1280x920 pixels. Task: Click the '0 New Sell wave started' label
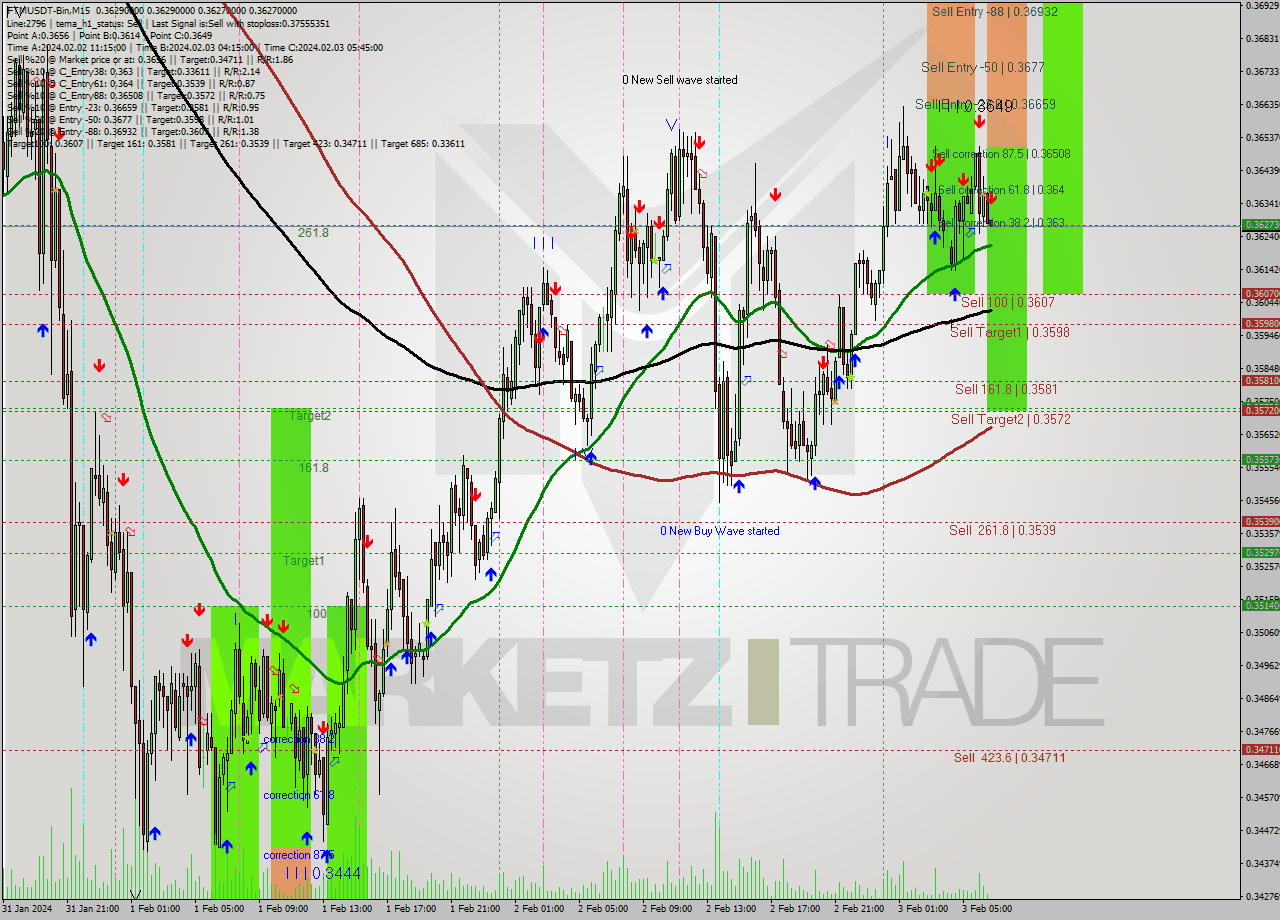coord(680,80)
